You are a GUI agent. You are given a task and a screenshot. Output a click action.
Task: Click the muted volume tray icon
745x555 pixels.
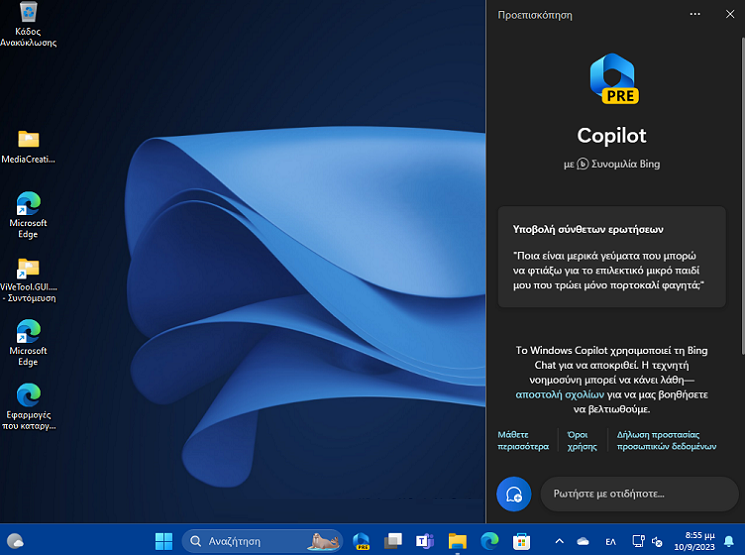[x=657, y=541]
